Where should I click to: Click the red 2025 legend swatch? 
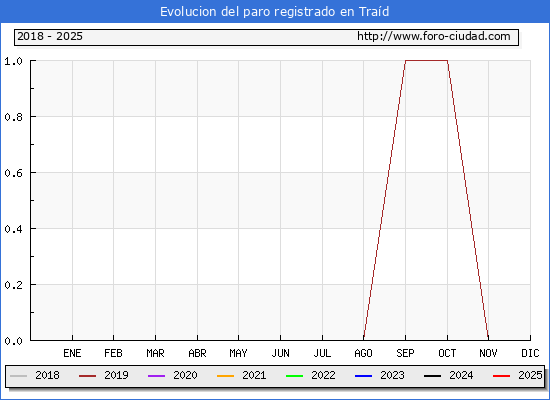click(502, 376)
